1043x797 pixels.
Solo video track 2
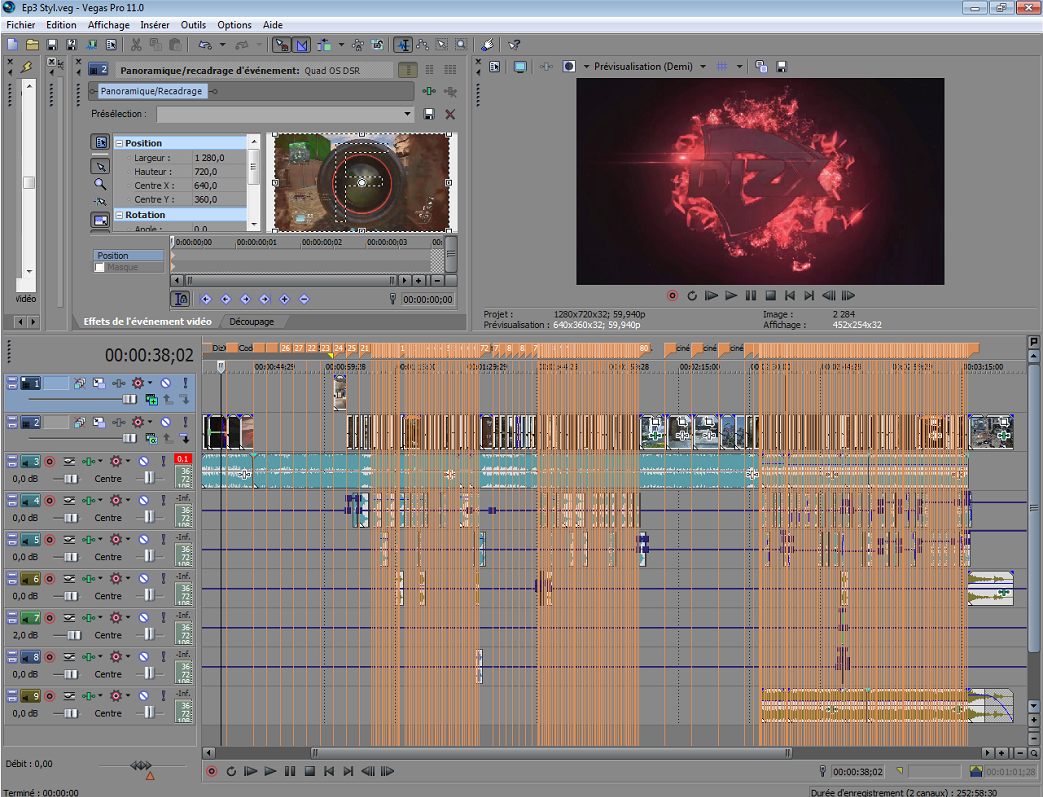(184, 422)
